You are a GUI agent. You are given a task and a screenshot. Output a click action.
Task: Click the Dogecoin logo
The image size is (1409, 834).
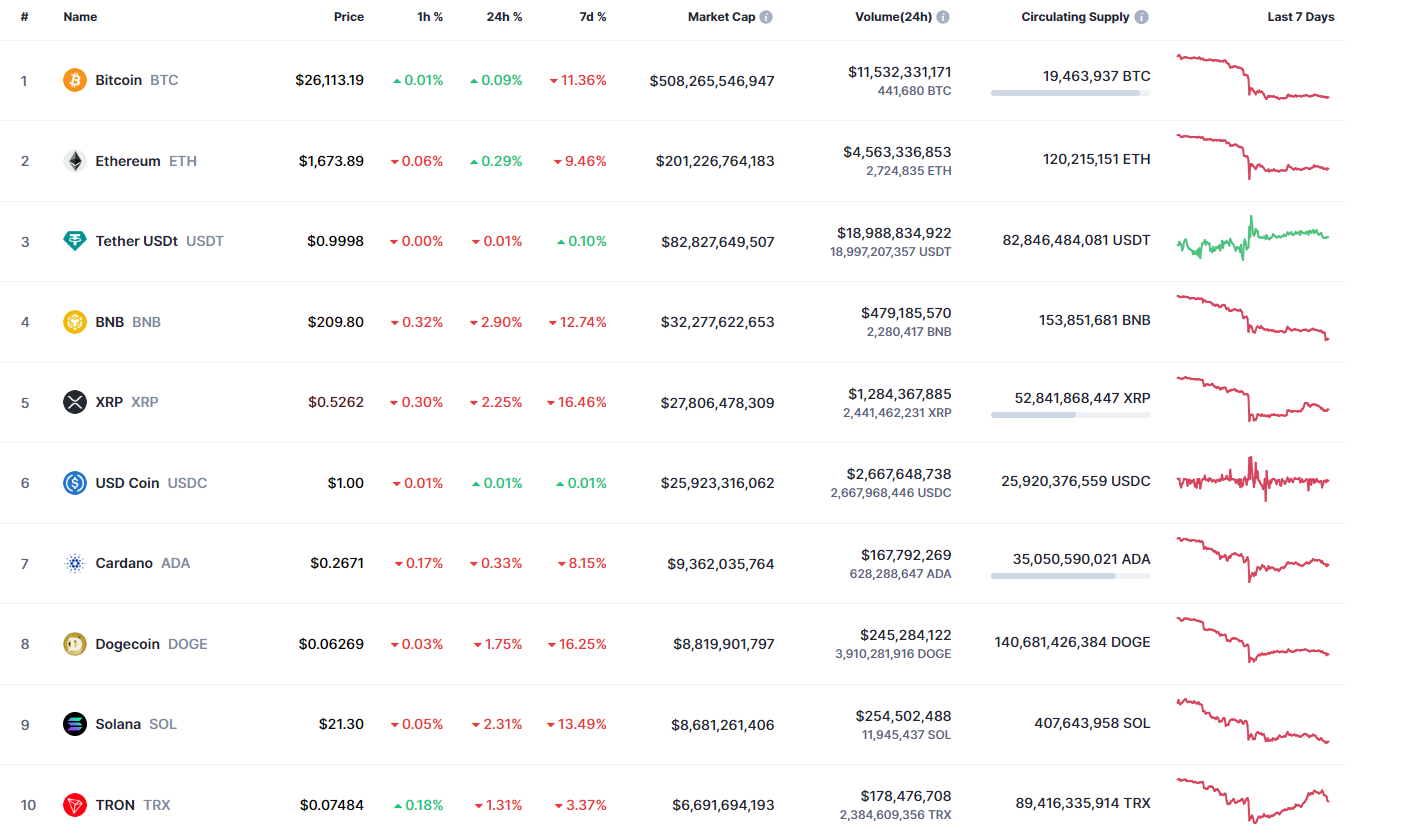coord(74,644)
